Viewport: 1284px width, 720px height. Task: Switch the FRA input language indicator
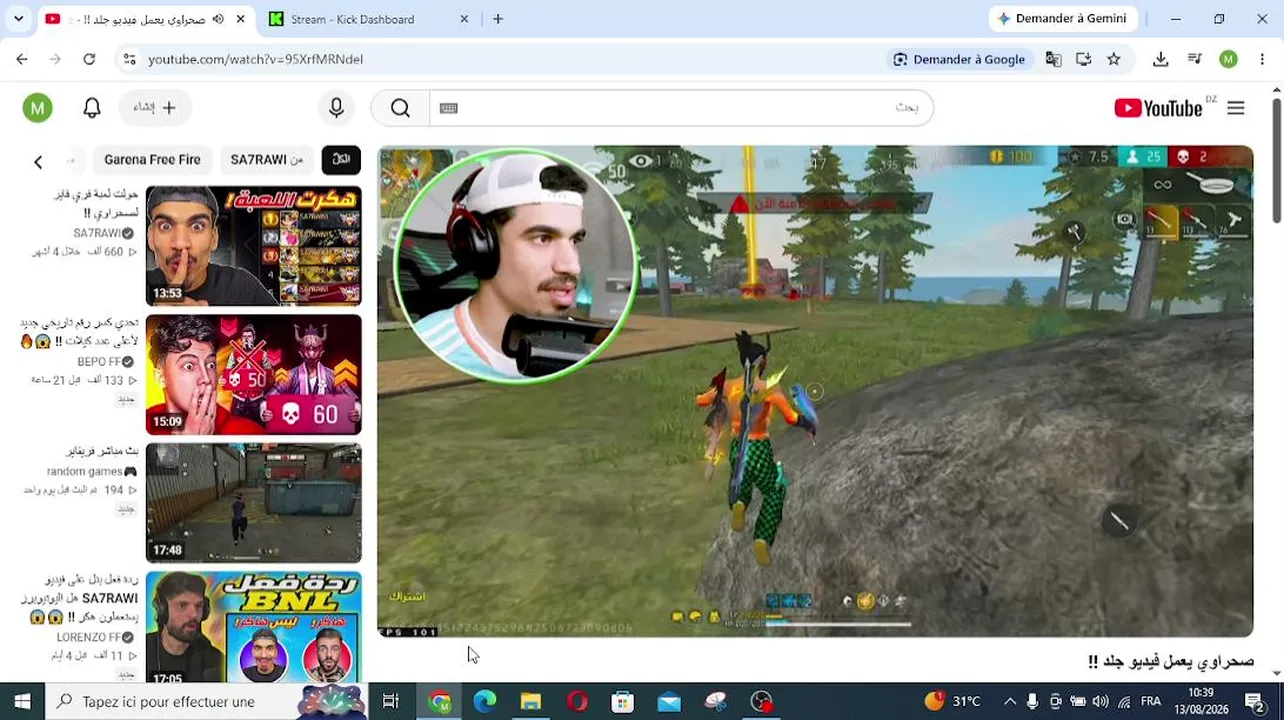(x=1151, y=701)
